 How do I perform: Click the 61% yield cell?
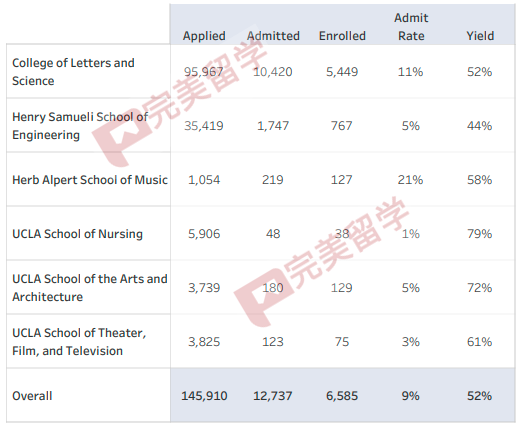[479, 342]
